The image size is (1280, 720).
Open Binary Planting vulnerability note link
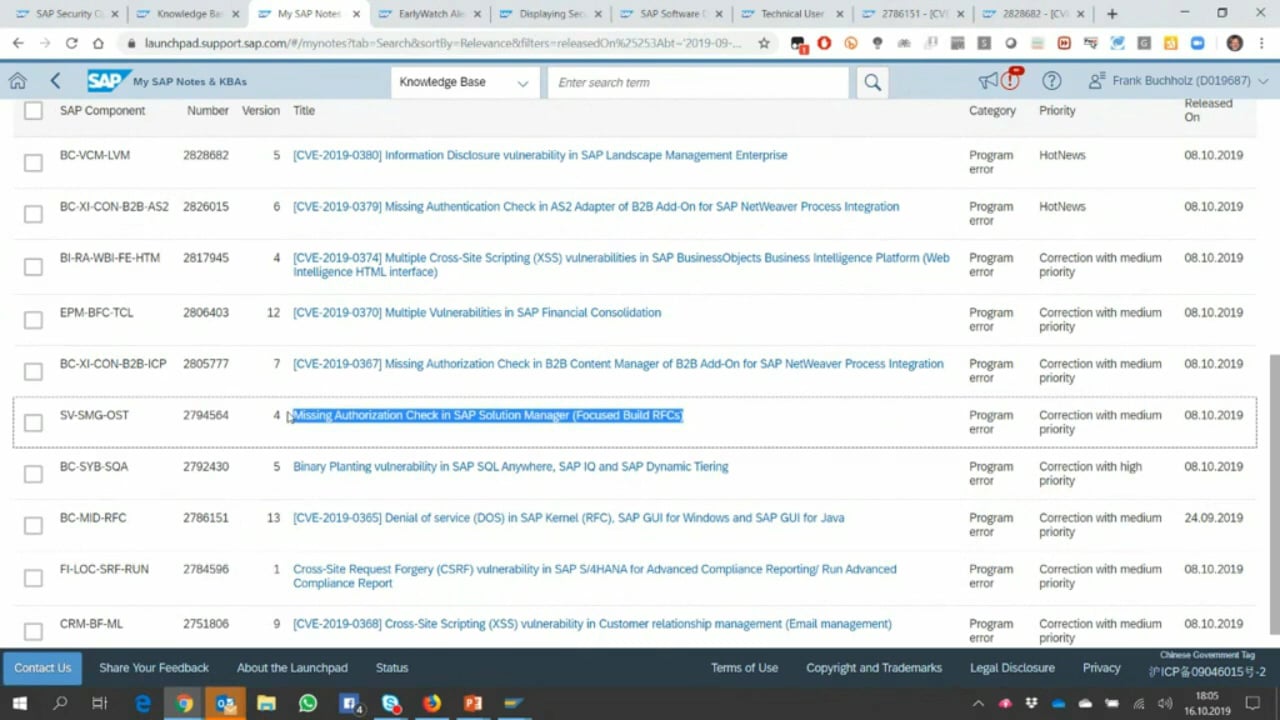pyautogui.click(x=510, y=467)
